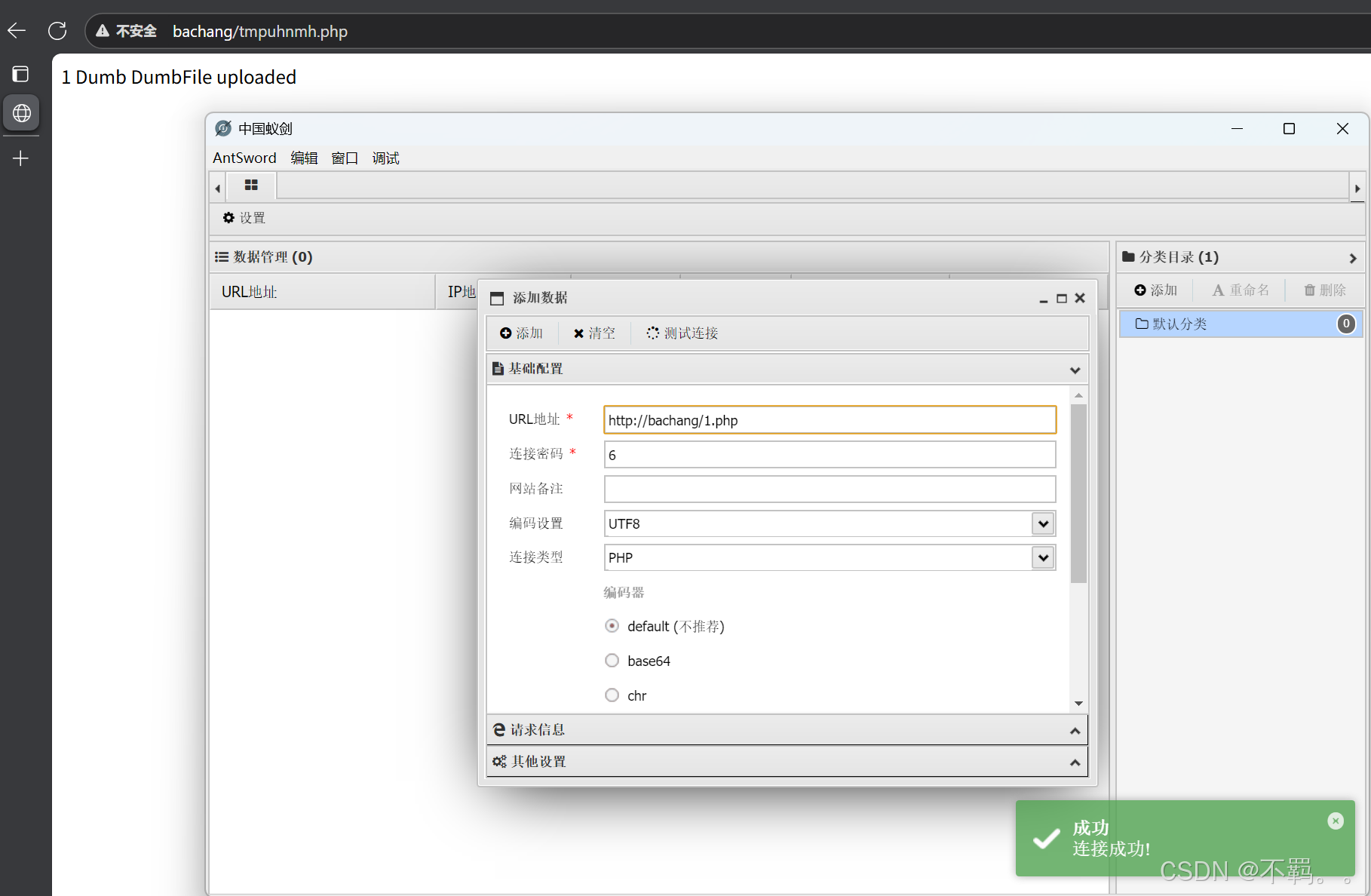
Task: Click 重命名 category button
Action: pyautogui.click(x=1241, y=290)
